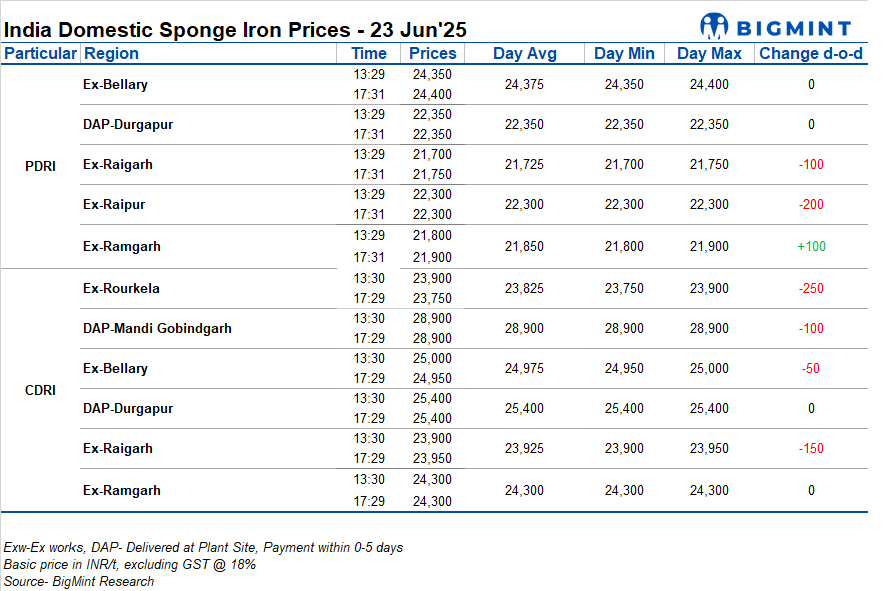This screenshot has width=885, height=591.
Task: Click the Day Min column header
Action: (624, 54)
